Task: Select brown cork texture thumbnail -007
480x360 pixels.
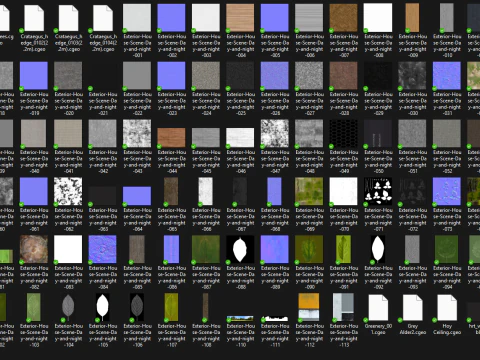Action: [x=343, y=18]
